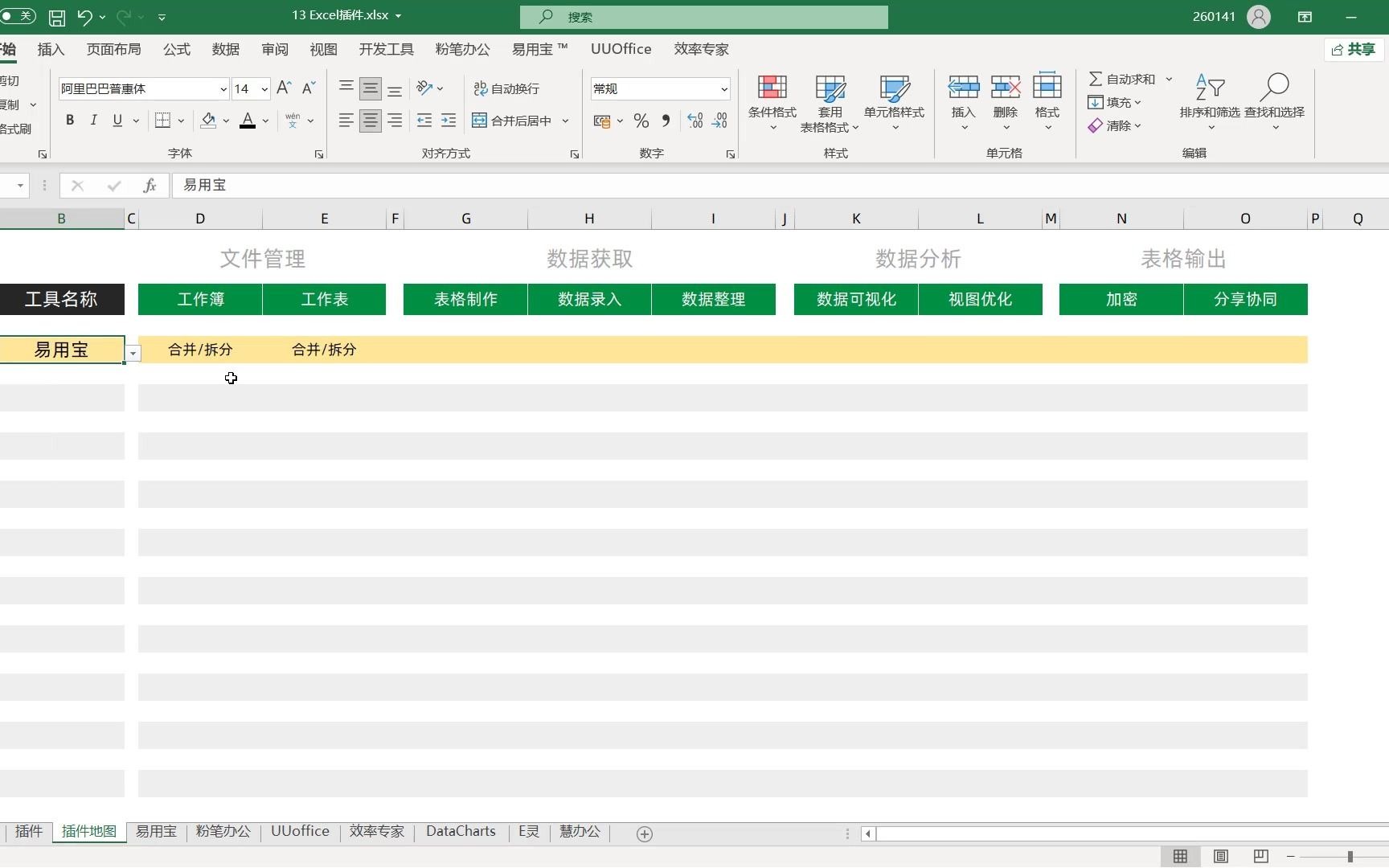The width and height of the screenshot is (1389, 868).
Task: Switch to the DataCharts sheet tab
Action: 461,831
